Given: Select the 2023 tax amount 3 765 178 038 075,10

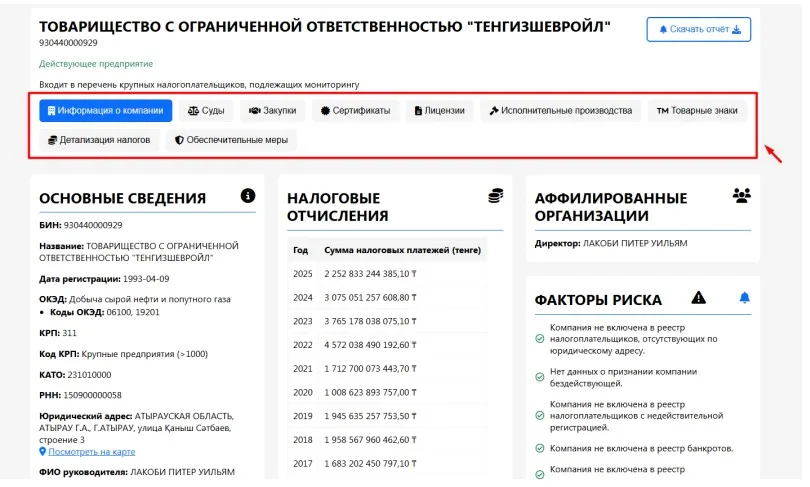Looking at the screenshot, I should 370,321.
